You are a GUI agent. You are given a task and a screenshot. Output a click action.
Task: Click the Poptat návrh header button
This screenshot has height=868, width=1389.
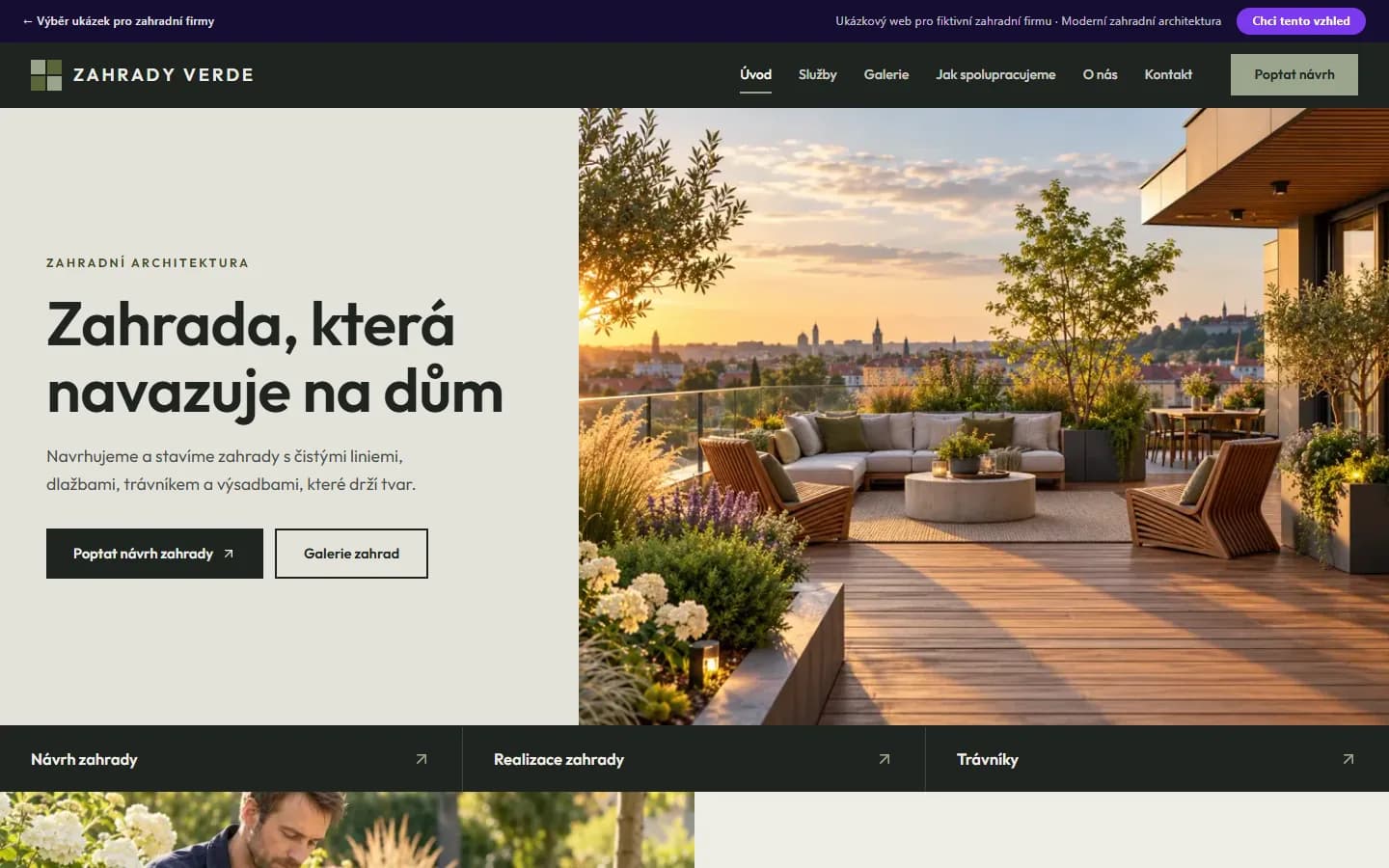pos(1294,74)
